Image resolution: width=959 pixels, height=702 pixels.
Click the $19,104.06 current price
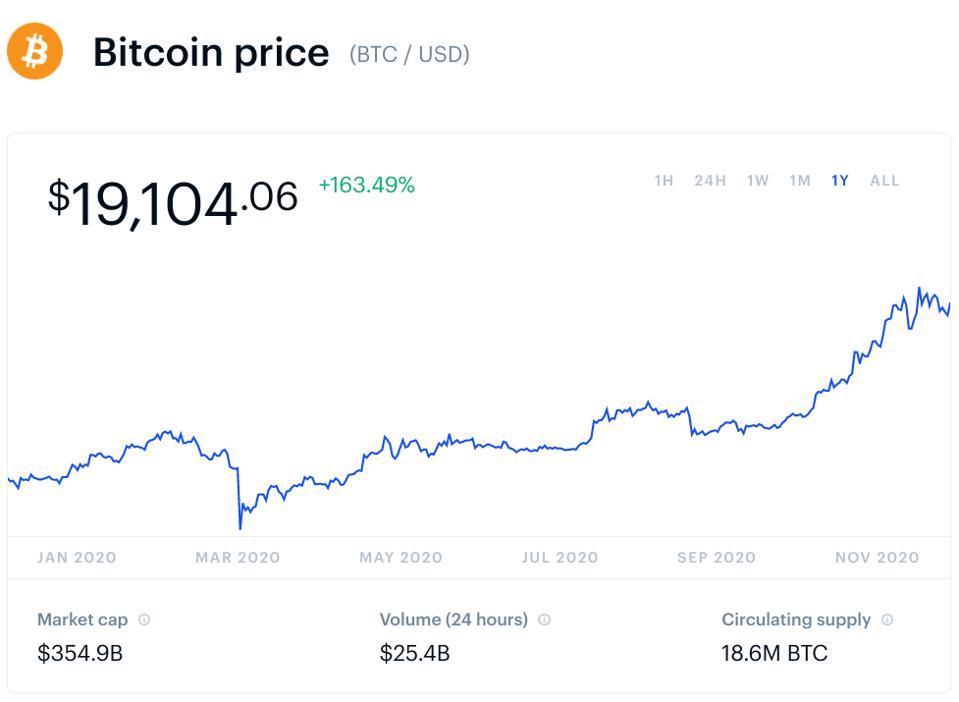point(173,201)
